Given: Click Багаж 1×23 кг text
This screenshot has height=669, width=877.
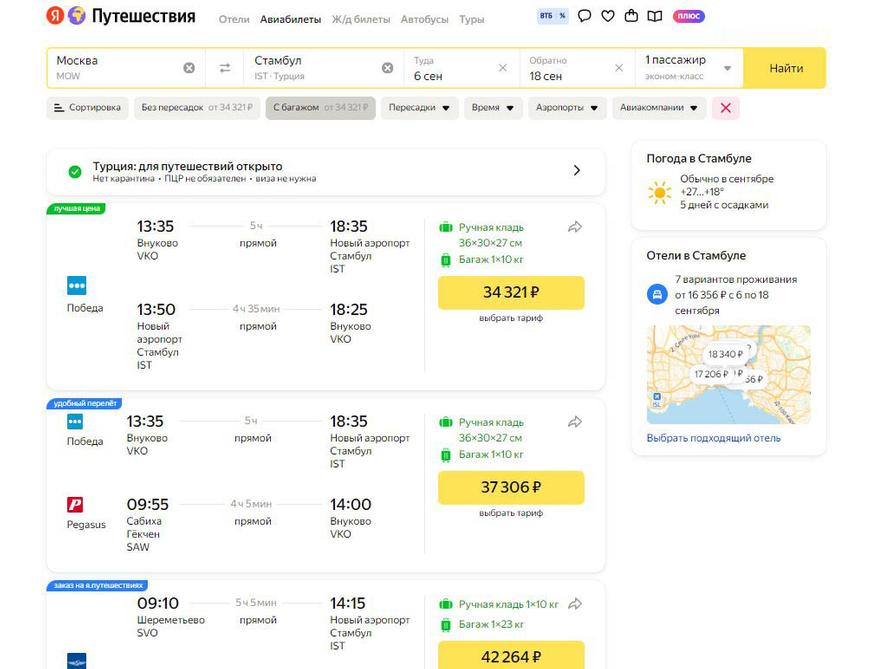Looking at the screenshot, I should click(491, 624).
